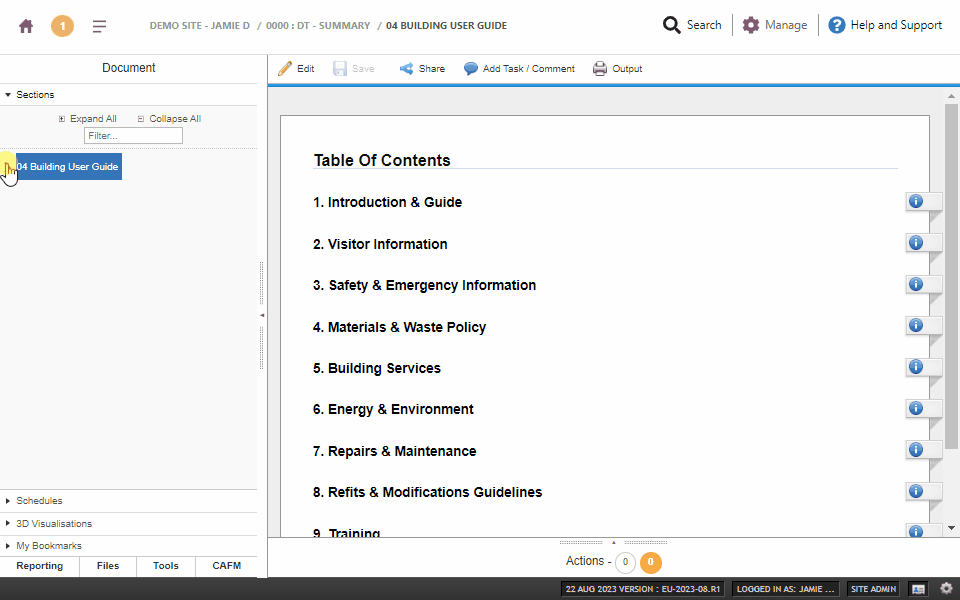Screen dimensions: 960x600
Task: Open 2. Visitor Information section
Action: point(380,244)
